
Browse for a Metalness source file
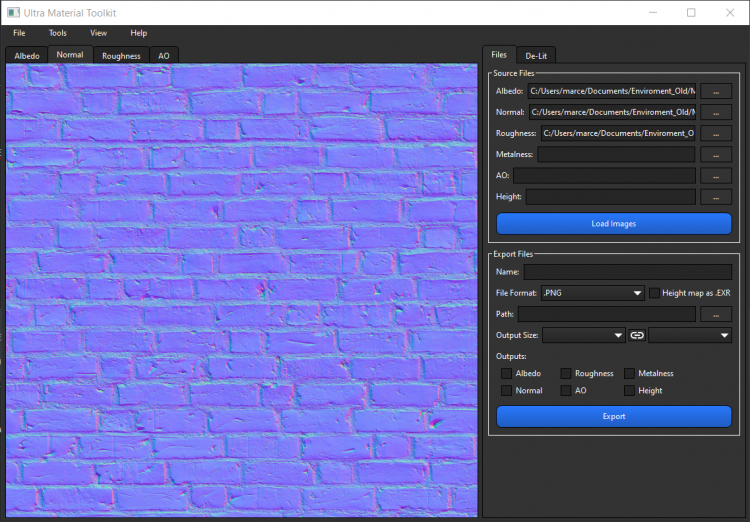click(x=715, y=154)
